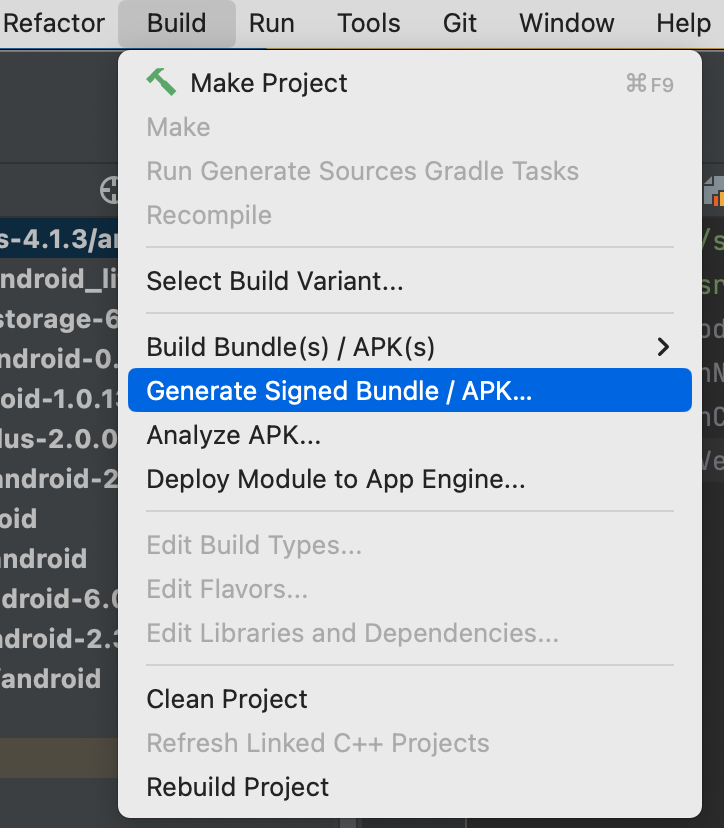Expand Build Bundle(s) / APK(s) submenu arrow

coord(662,347)
